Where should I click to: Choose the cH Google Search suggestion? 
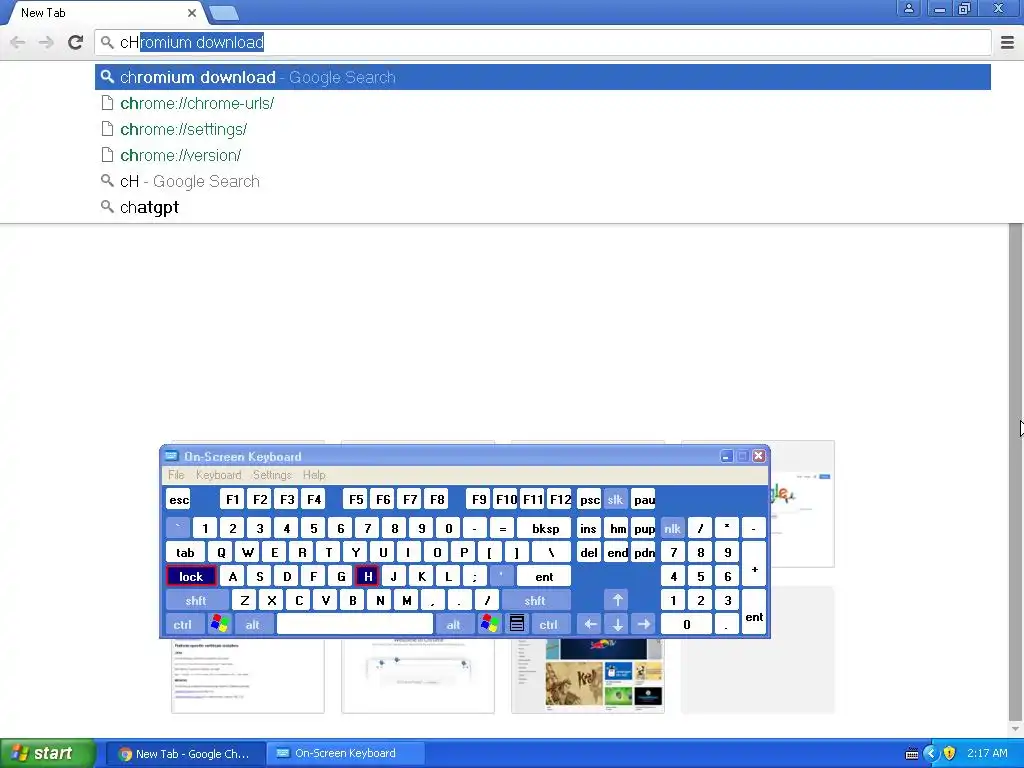(x=543, y=182)
